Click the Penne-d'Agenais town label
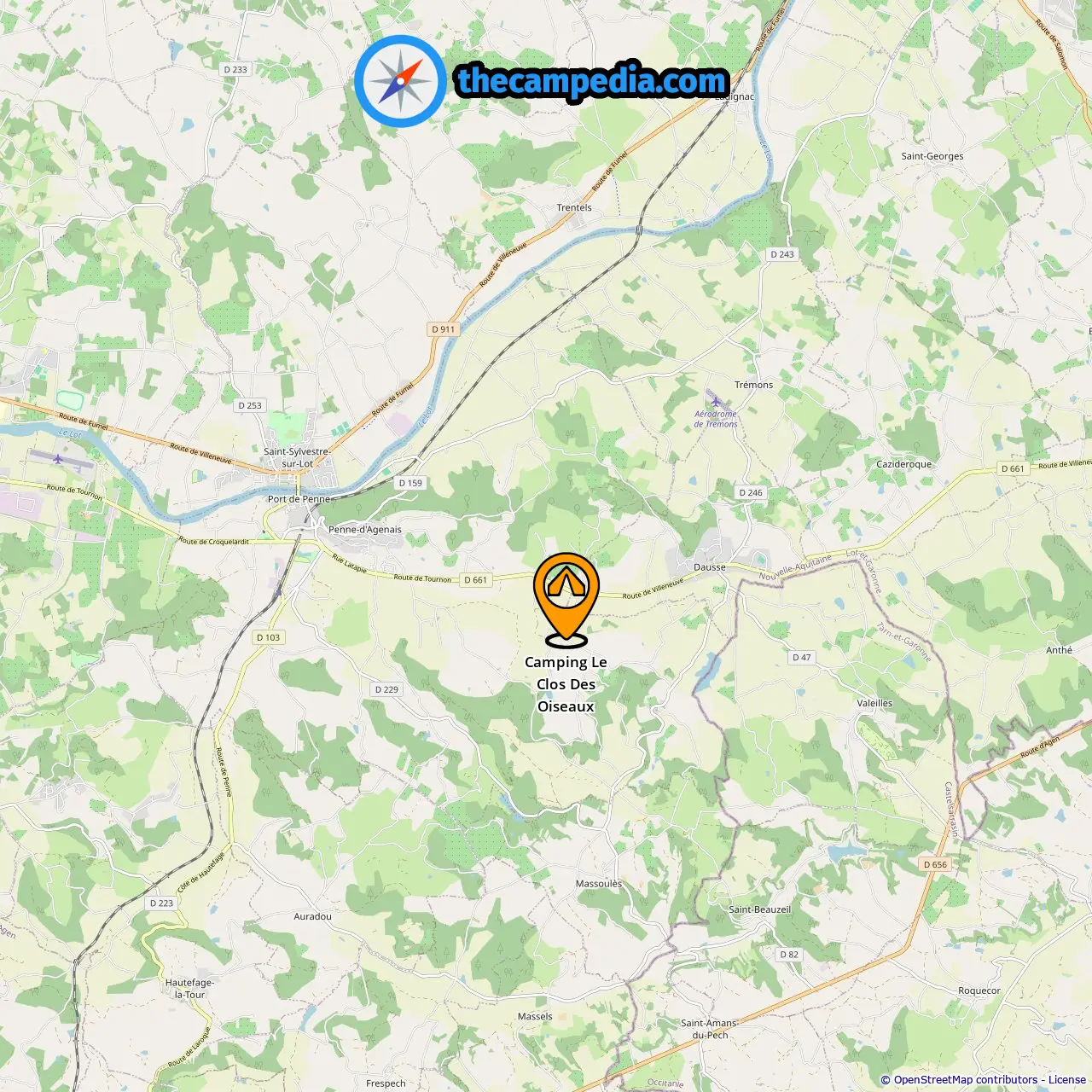 point(365,530)
